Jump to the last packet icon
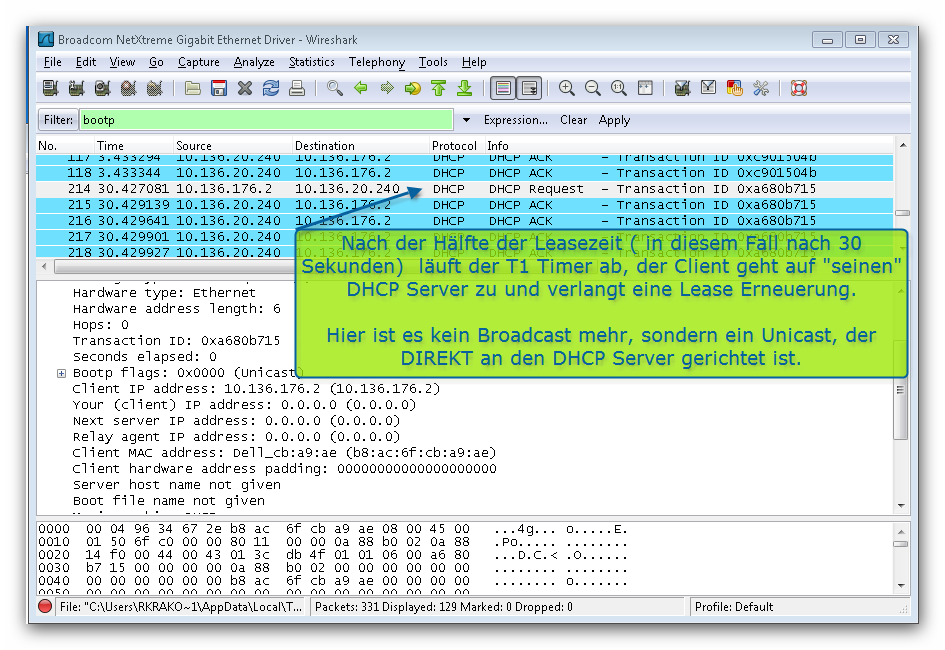The image size is (945, 650). (x=464, y=89)
